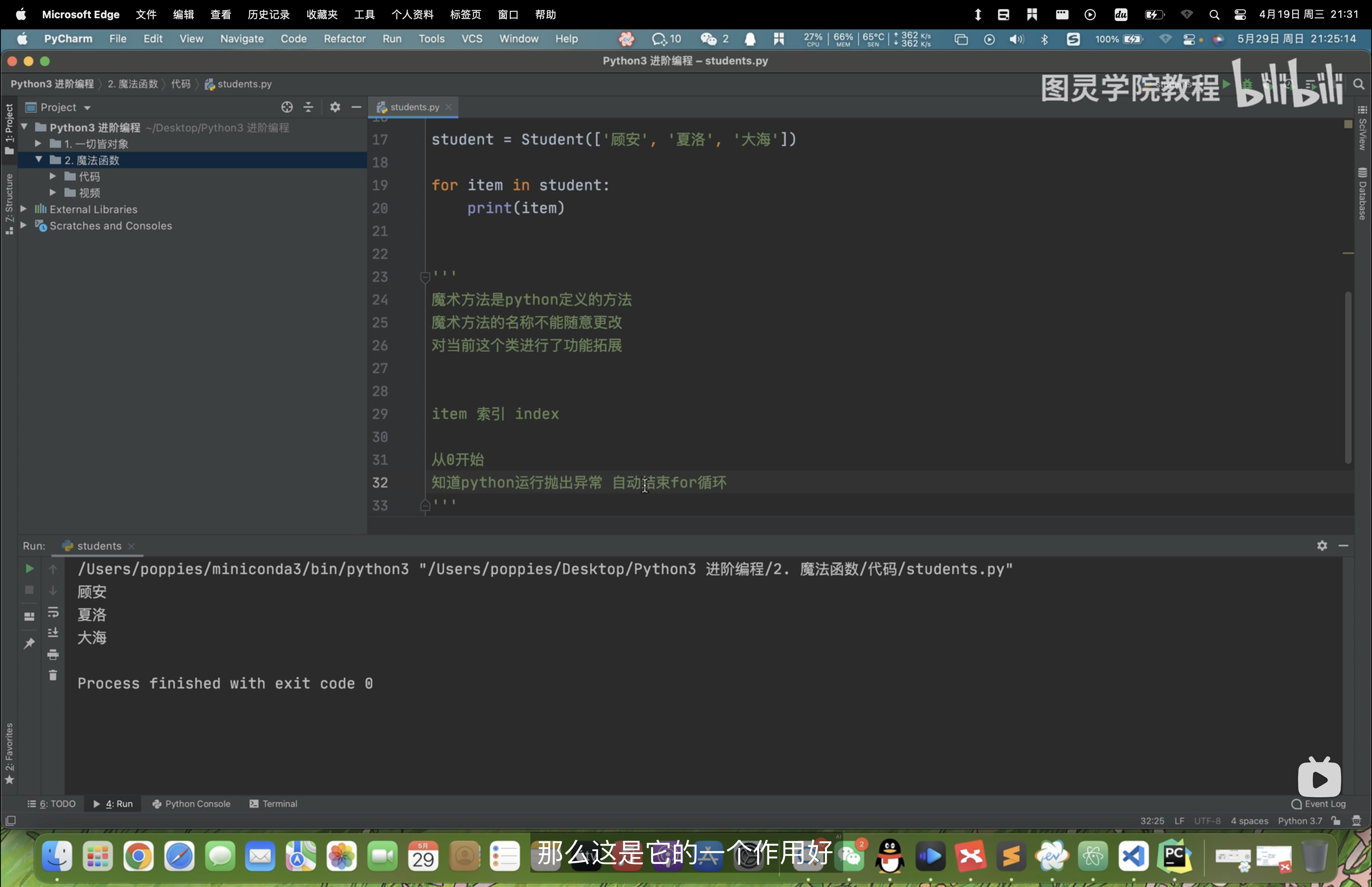Click the fold end marker at line 33
Image resolution: width=1372 pixels, height=887 pixels.
click(x=425, y=505)
